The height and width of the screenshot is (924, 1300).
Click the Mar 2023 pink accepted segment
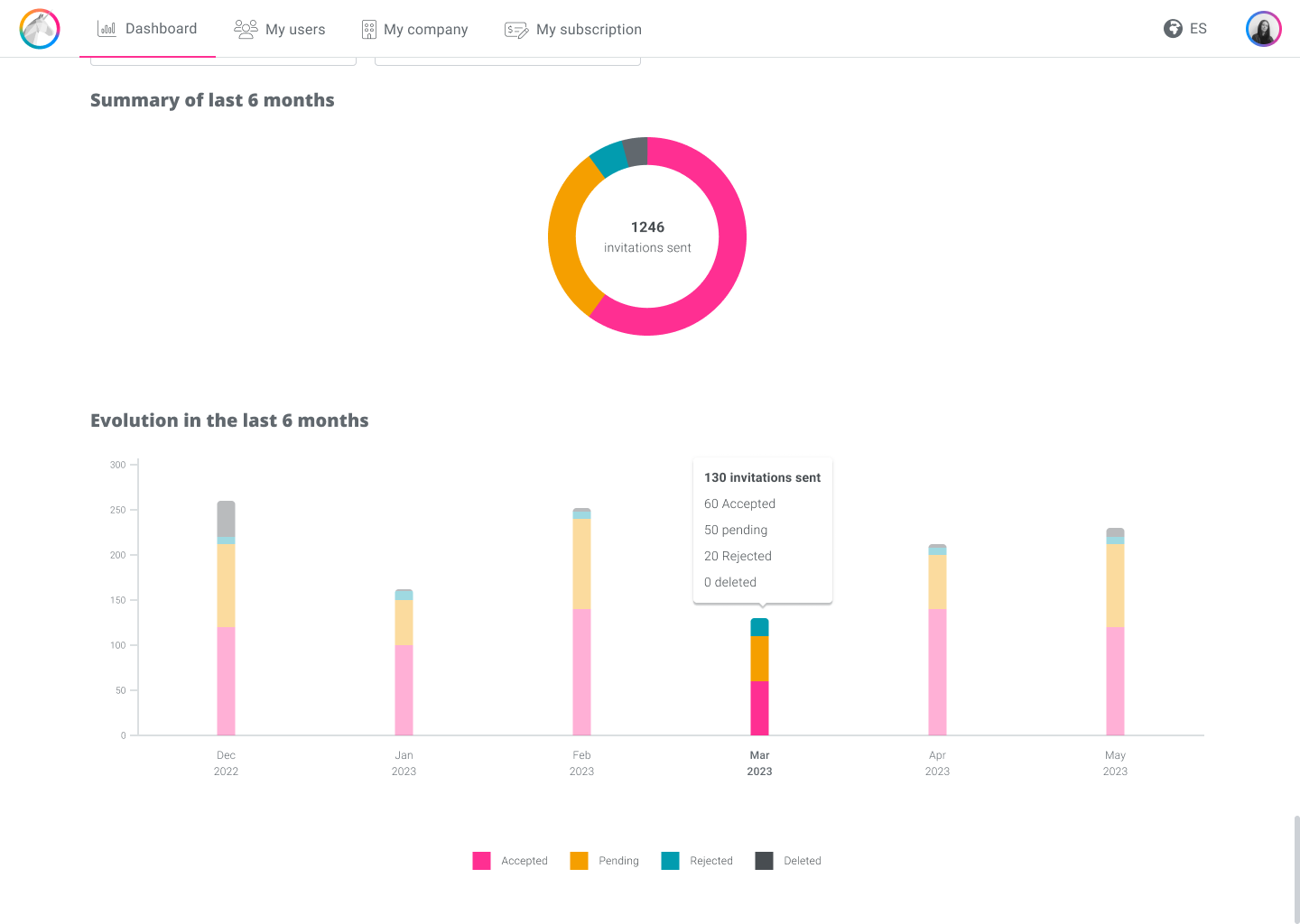pos(759,708)
